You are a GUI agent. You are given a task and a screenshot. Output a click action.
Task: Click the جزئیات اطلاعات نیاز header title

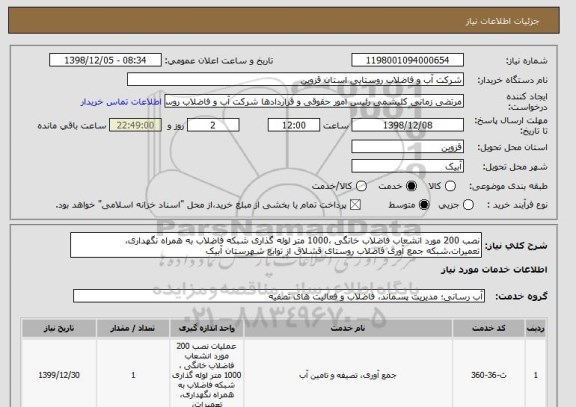point(502,21)
